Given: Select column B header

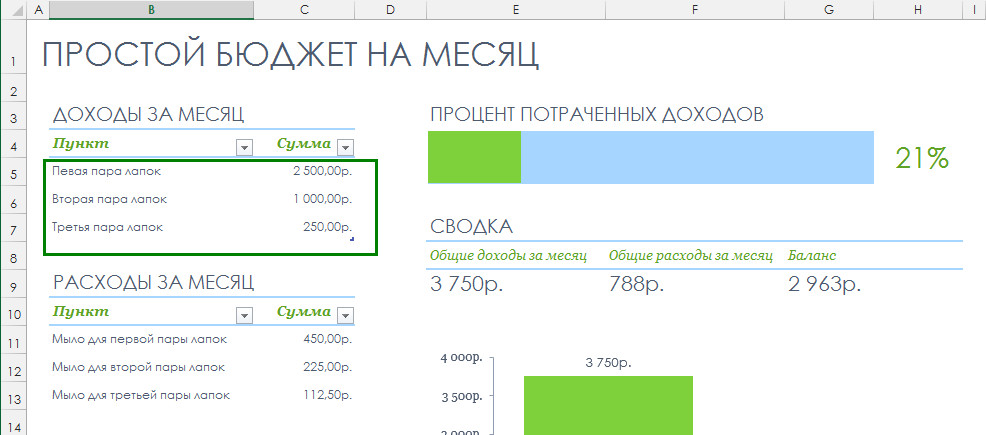Looking at the screenshot, I should point(152,9).
